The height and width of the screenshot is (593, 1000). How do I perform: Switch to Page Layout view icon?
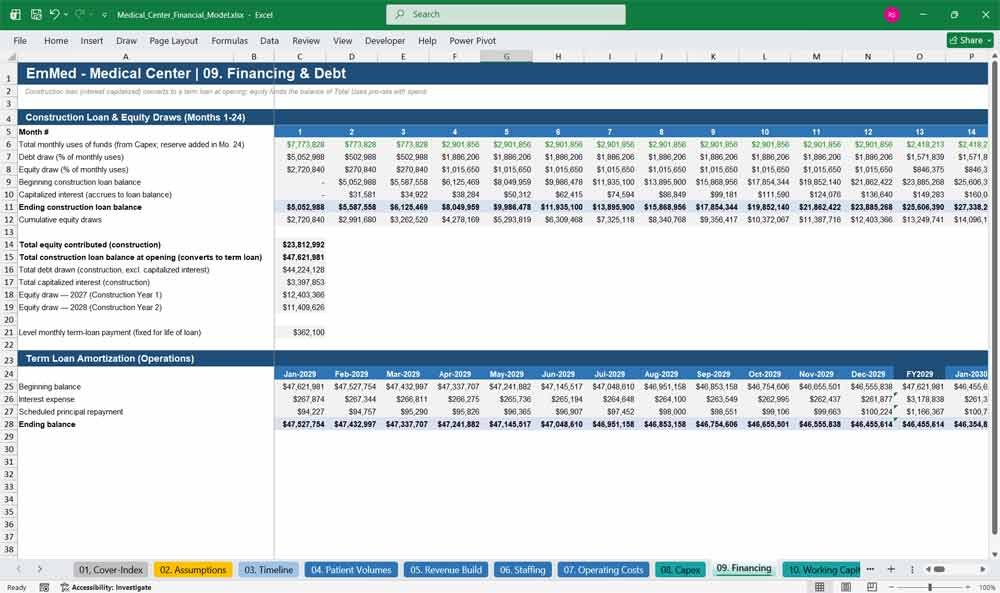(846, 587)
